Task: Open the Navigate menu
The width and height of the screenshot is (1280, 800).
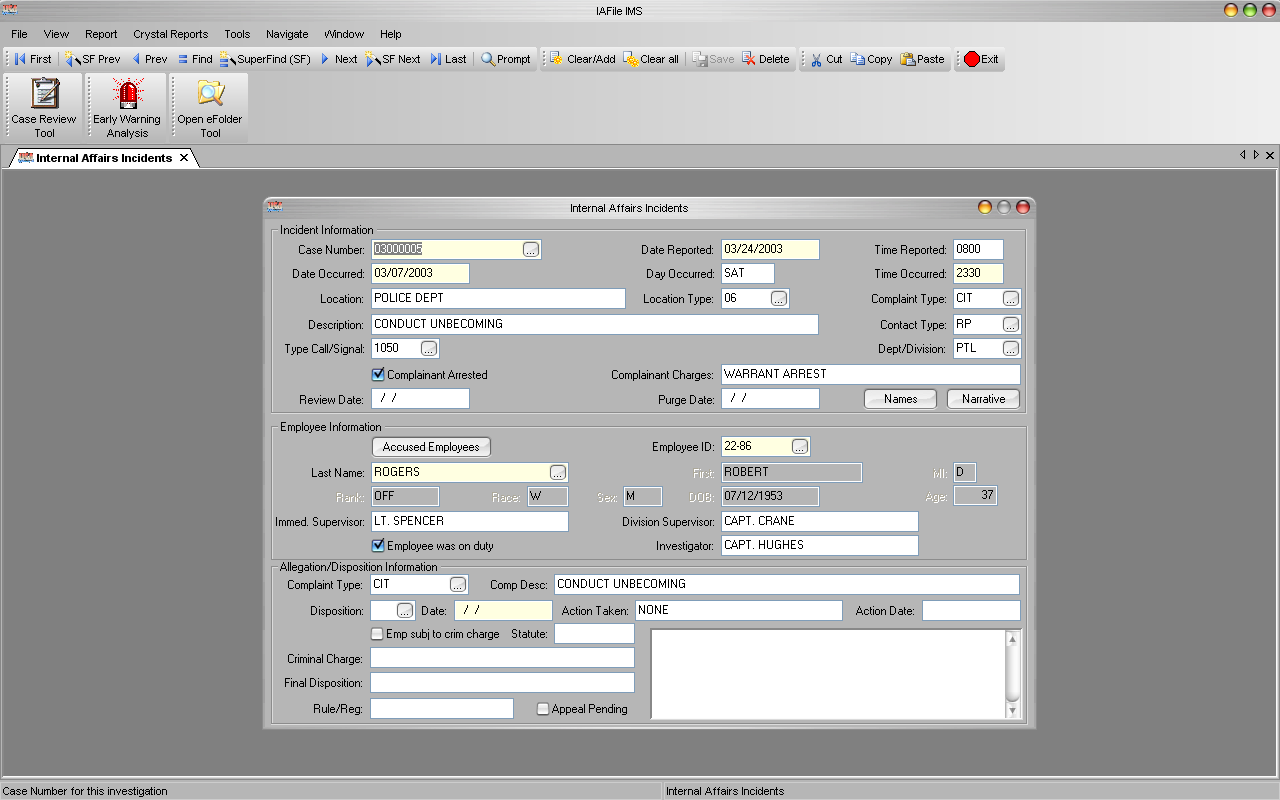Action: tap(287, 34)
